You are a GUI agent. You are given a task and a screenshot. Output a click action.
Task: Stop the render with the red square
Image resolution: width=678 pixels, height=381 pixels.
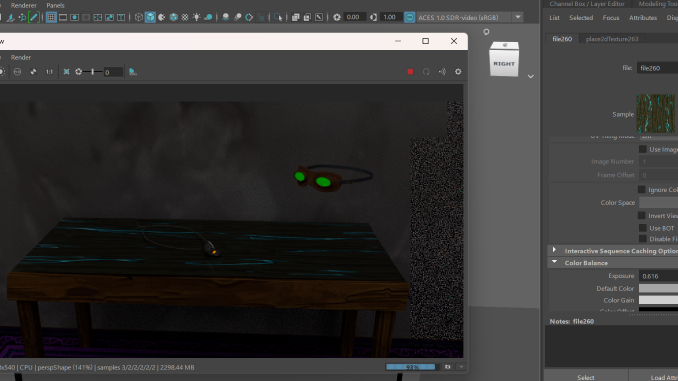pos(410,72)
